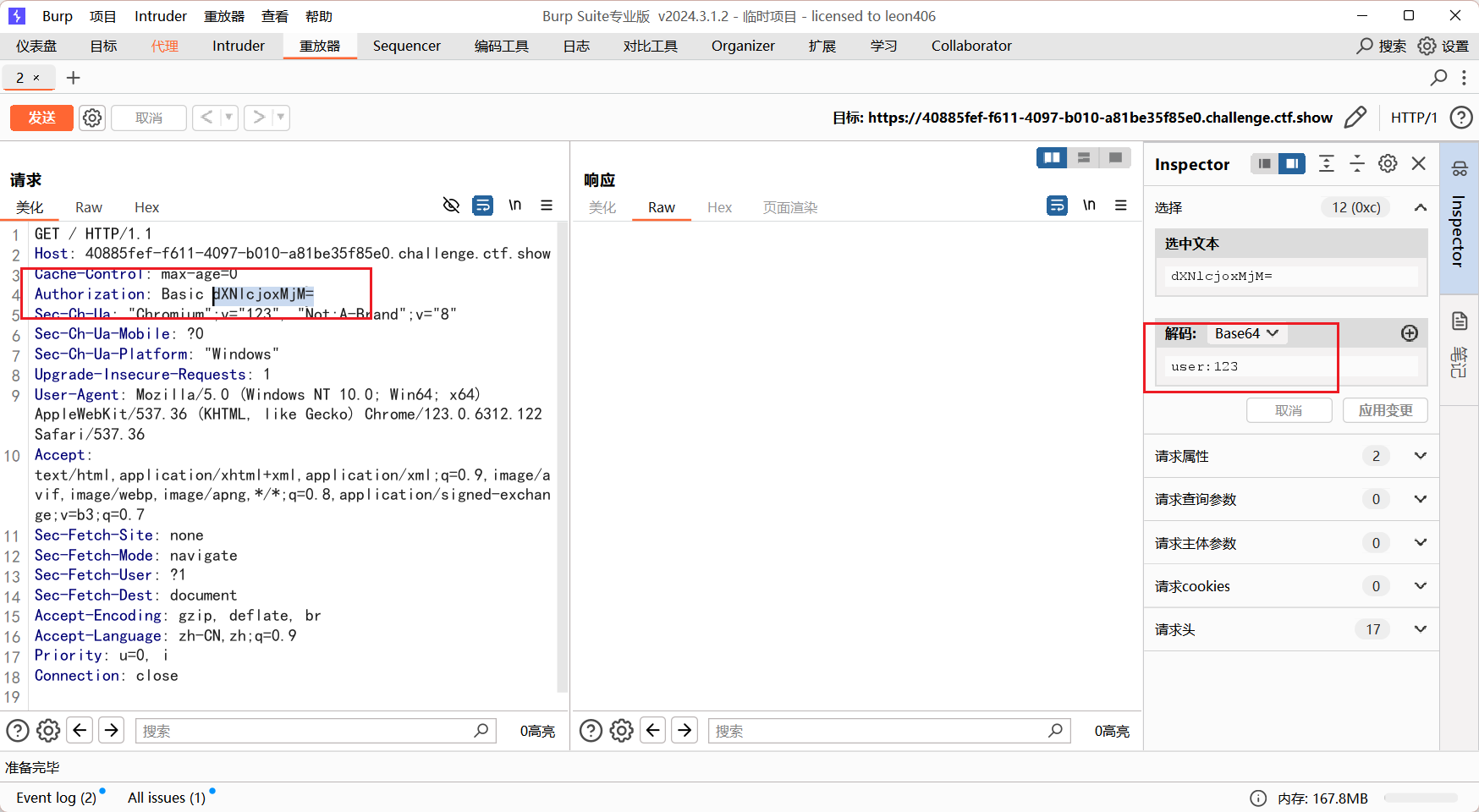Switch to the Collaborator tab
The image size is (1479, 812).
[971, 46]
